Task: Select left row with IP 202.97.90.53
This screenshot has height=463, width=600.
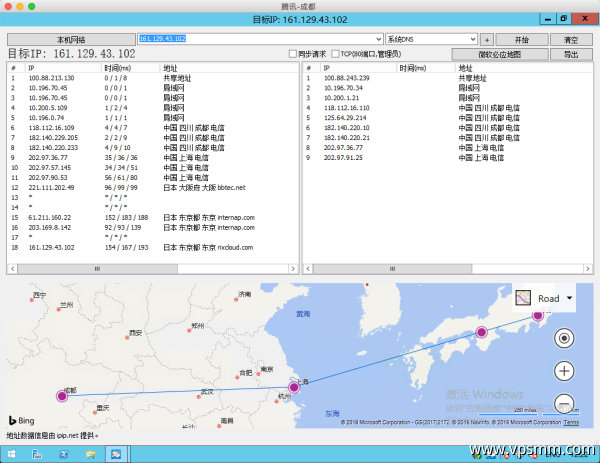Action: [x=153, y=178]
